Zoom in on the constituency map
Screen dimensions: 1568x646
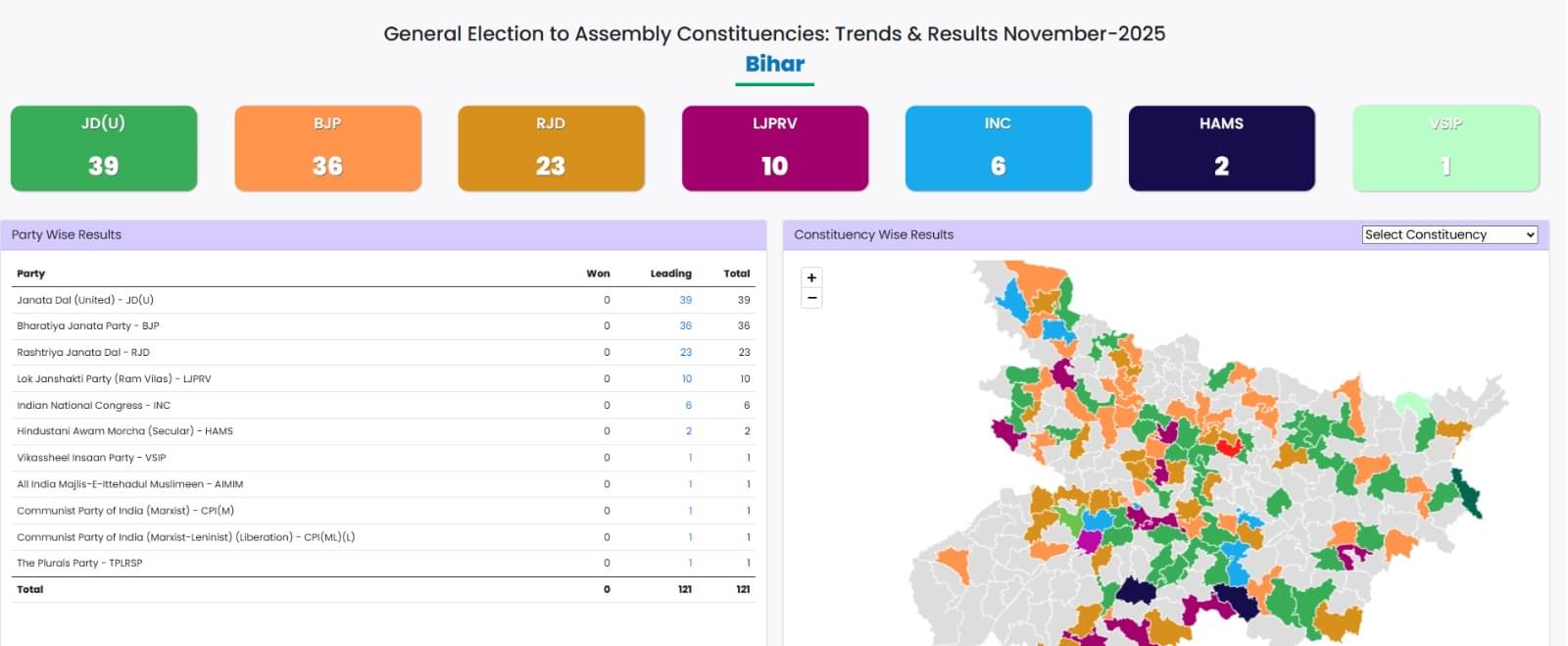[x=811, y=277]
